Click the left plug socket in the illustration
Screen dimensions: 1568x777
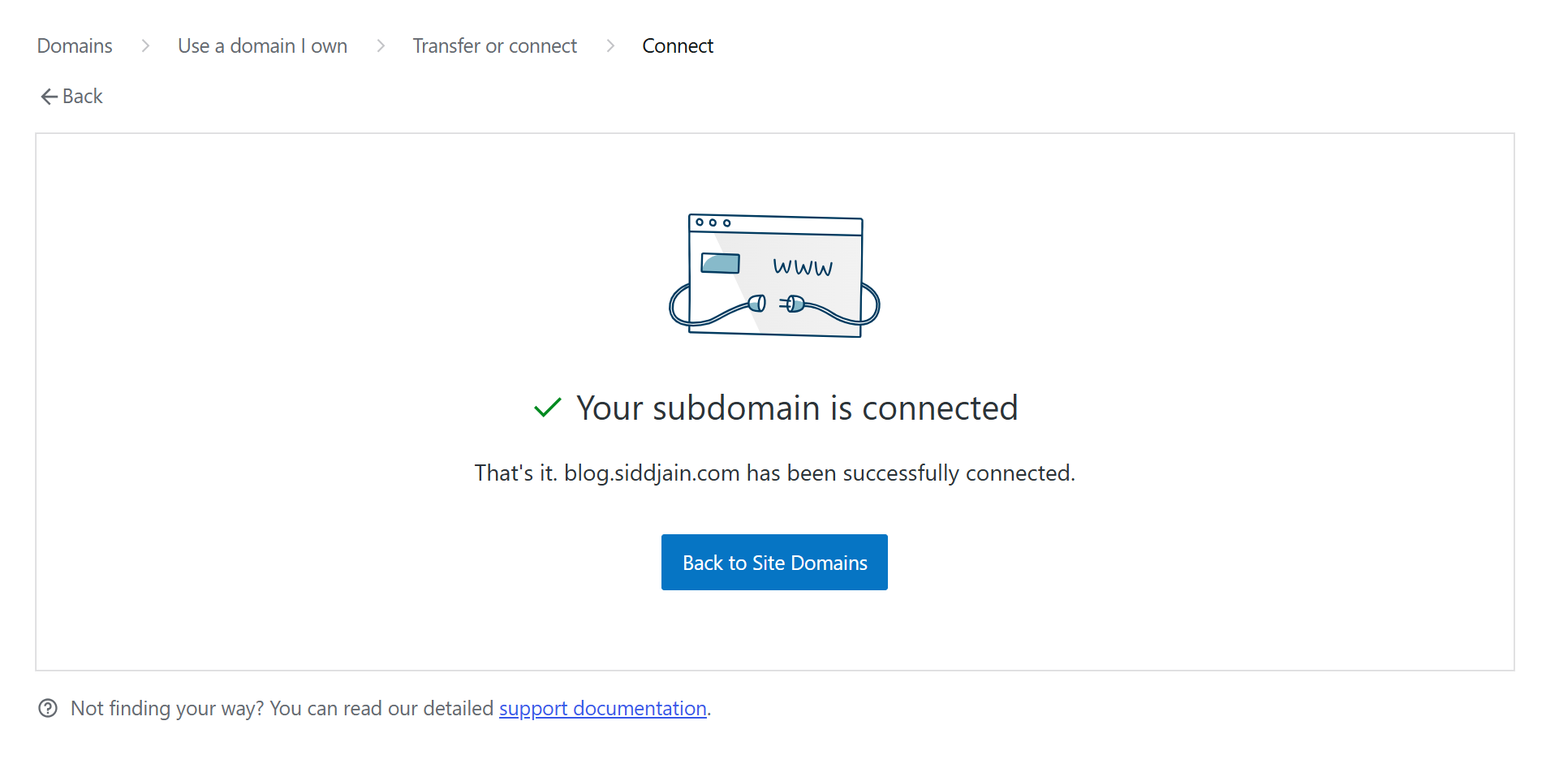click(757, 304)
